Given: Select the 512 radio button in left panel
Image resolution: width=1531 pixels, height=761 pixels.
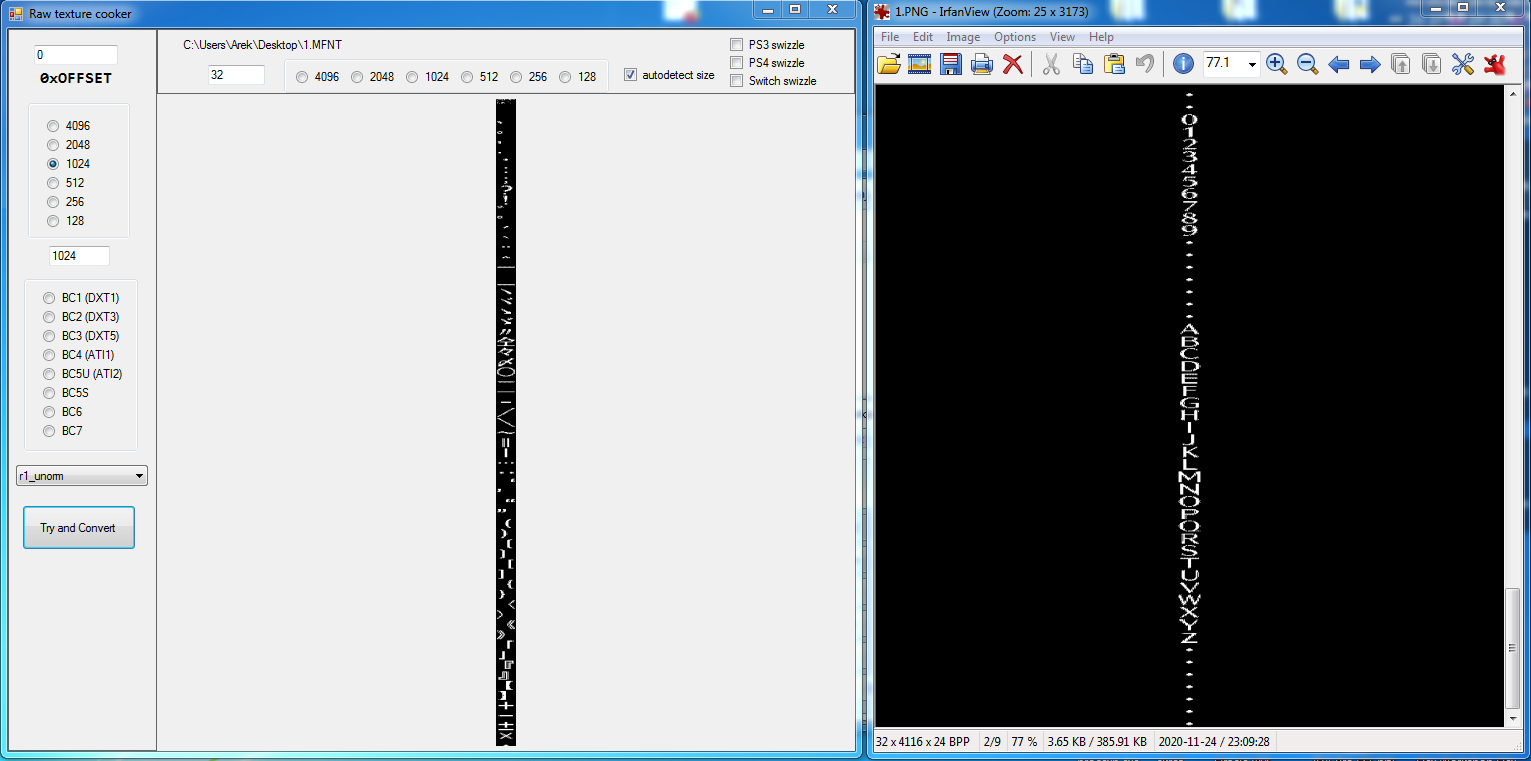Looking at the screenshot, I should click(53, 183).
